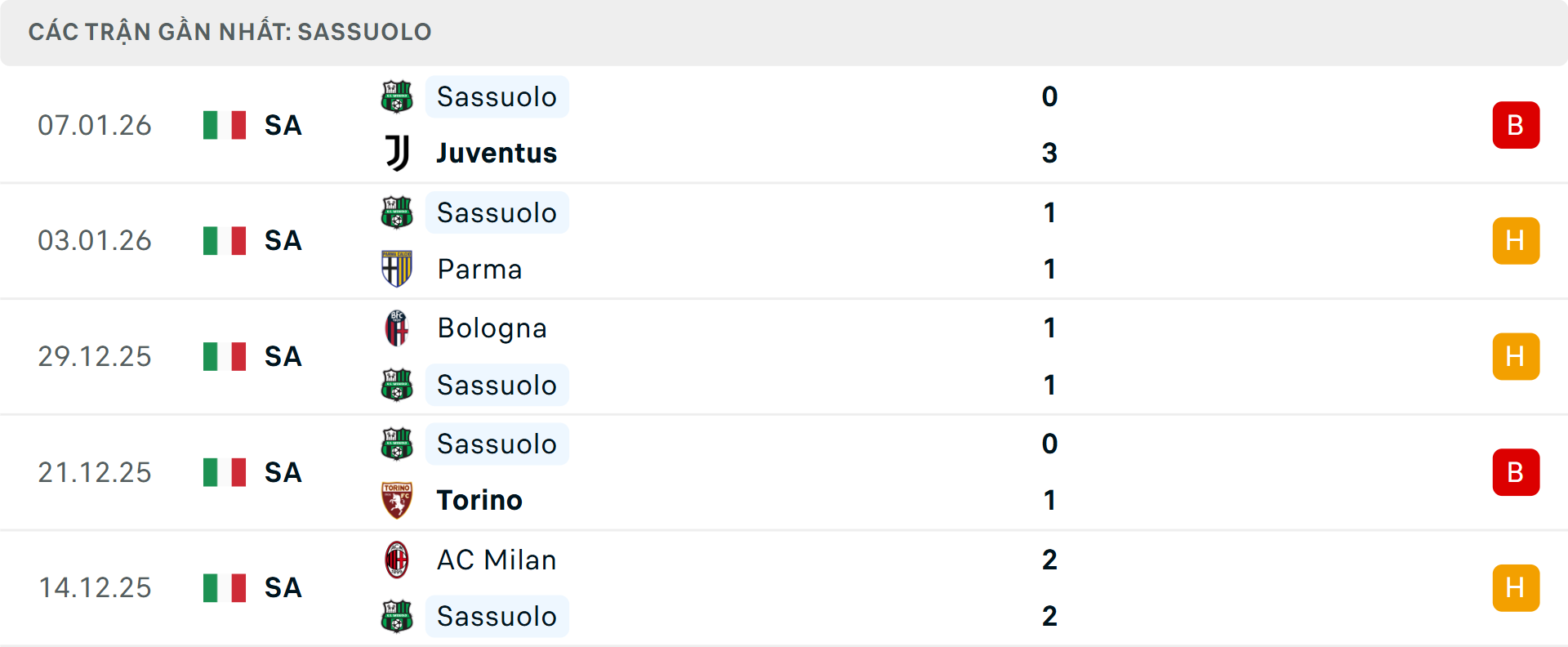Select the SA competition tag on 29.12.25 row
Screen dimensions: 1568x647
coord(282,356)
